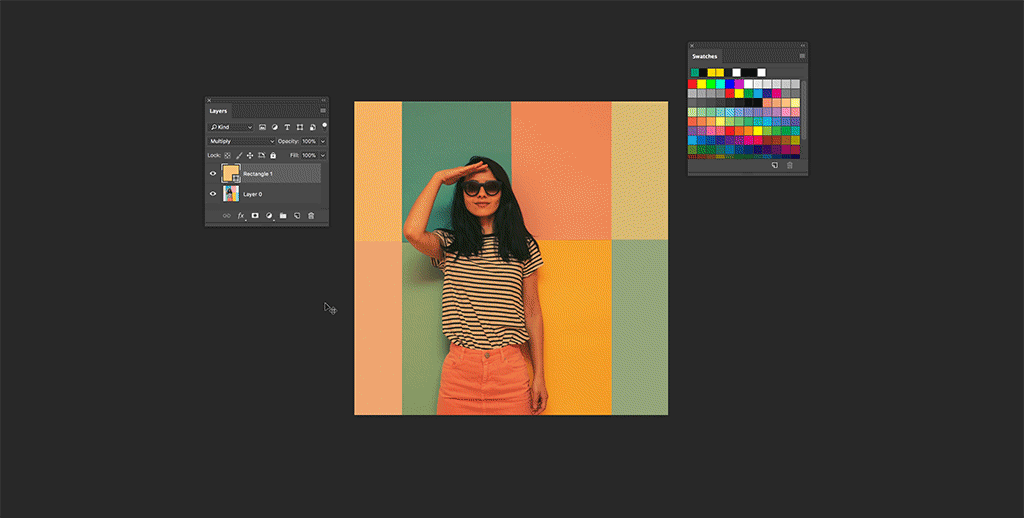
Task: Select the Swatches panel tab
Action: point(705,57)
